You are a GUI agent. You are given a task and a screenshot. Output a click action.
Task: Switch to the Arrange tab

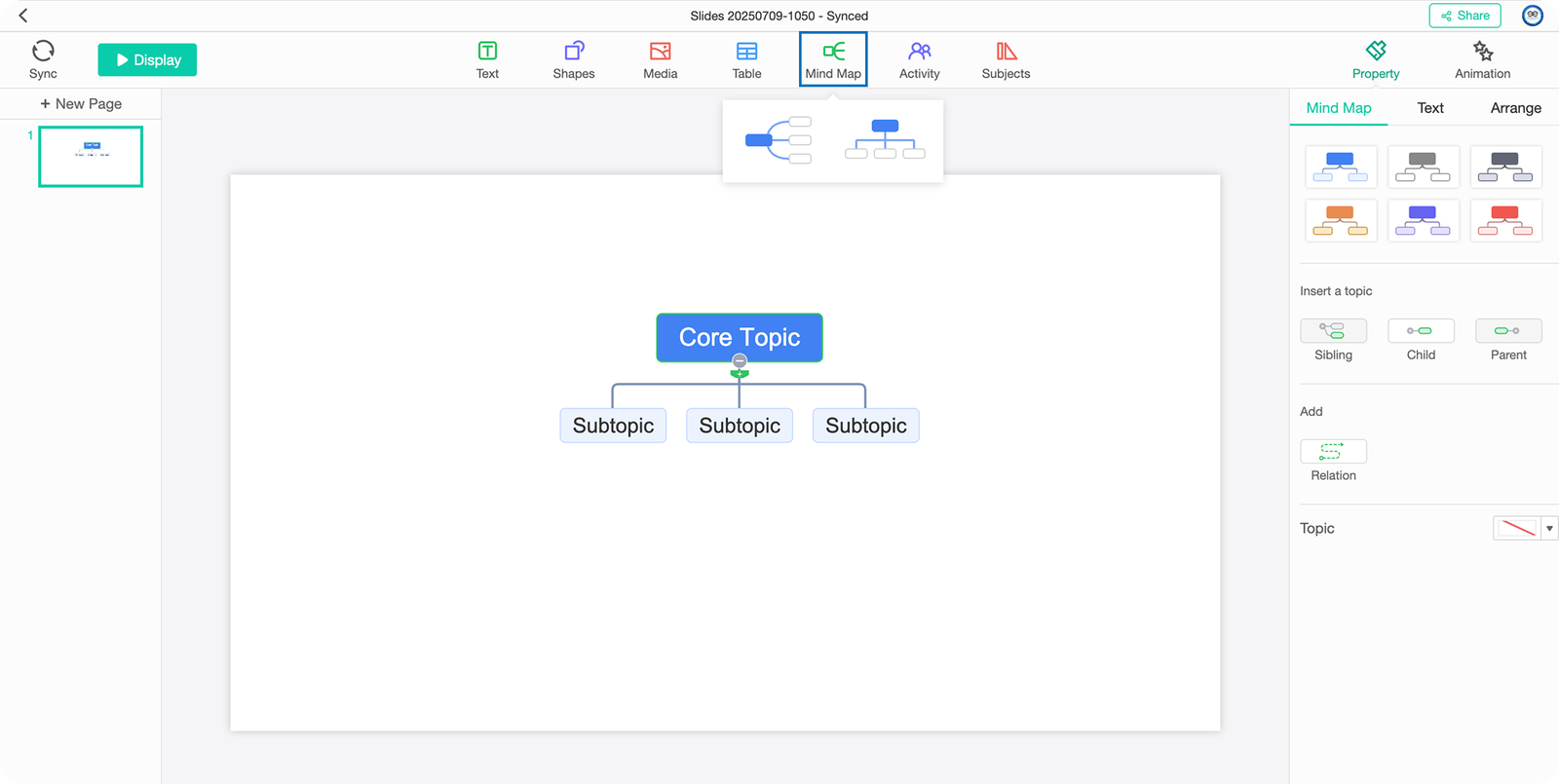pyautogui.click(x=1515, y=108)
